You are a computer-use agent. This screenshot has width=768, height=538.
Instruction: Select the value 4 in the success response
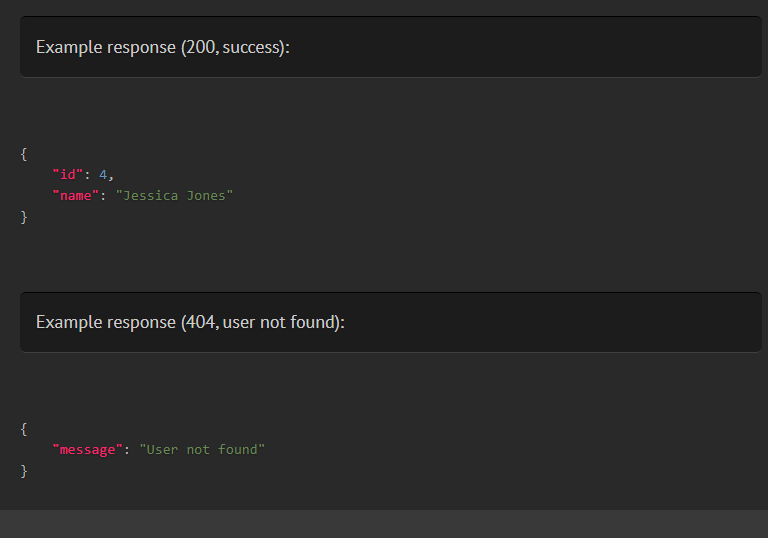(103, 174)
